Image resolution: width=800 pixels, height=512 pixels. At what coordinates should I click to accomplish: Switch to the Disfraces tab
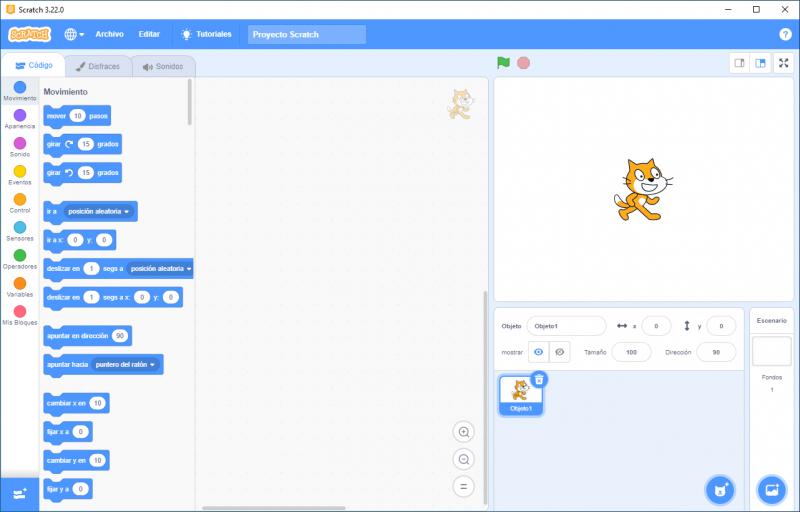pos(98,67)
